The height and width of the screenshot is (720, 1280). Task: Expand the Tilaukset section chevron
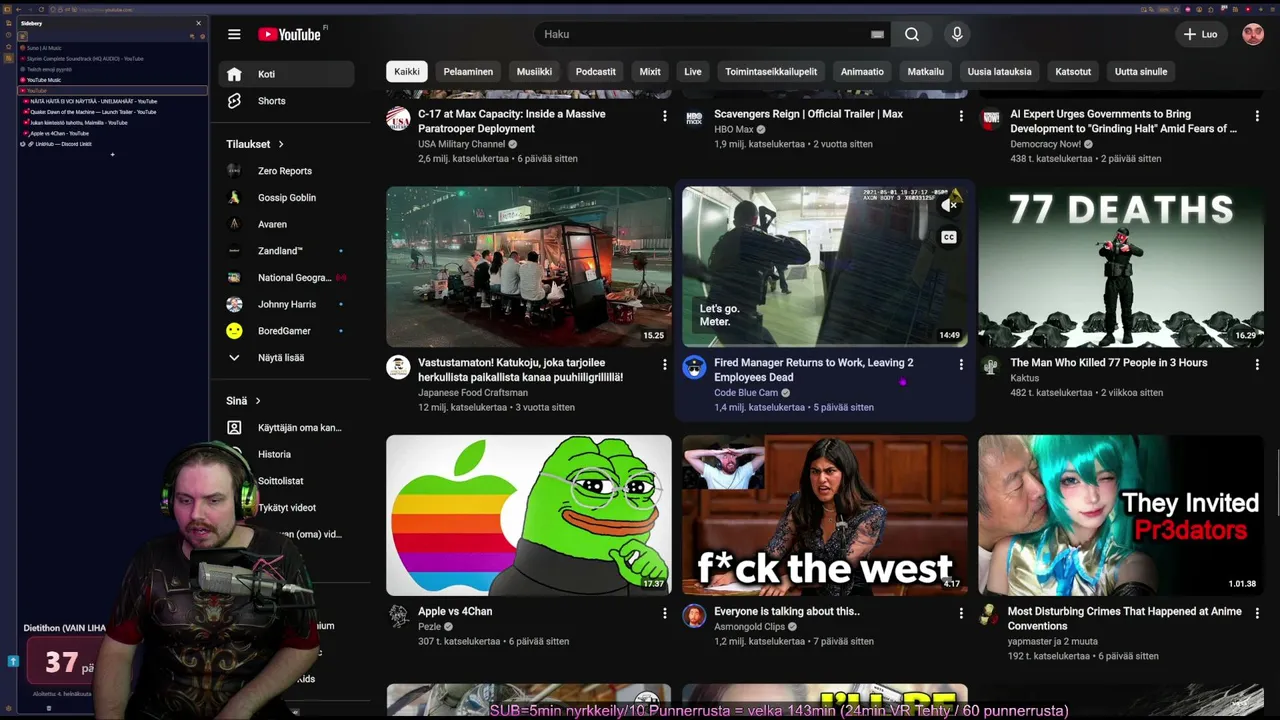pos(281,145)
